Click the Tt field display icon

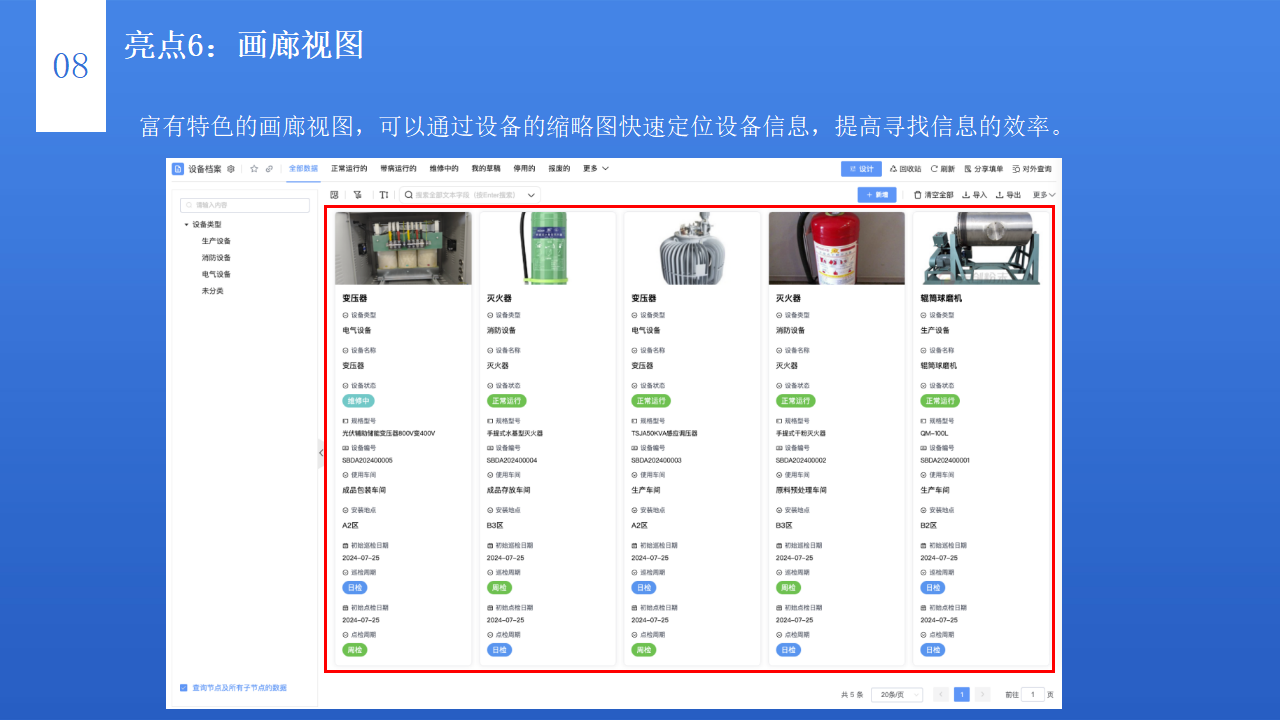[x=384, y=195]
